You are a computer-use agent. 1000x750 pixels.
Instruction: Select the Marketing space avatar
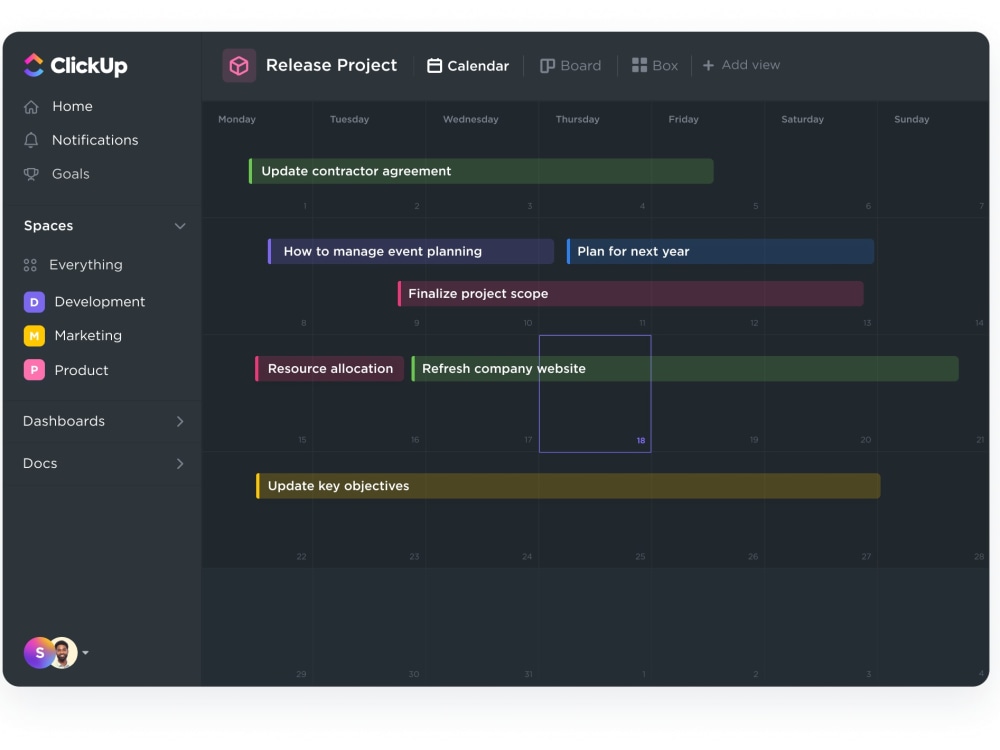pos(34,335)
